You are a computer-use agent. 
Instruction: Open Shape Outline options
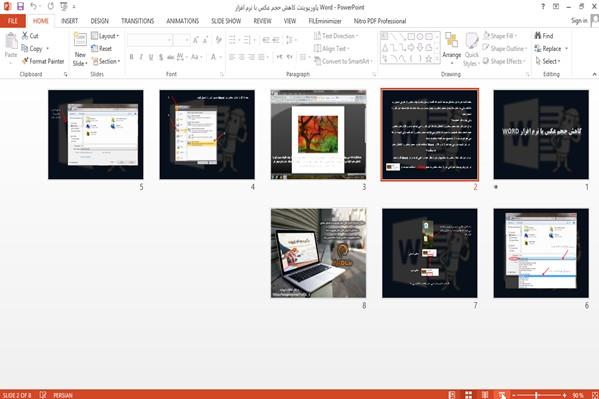coord(505,49)
